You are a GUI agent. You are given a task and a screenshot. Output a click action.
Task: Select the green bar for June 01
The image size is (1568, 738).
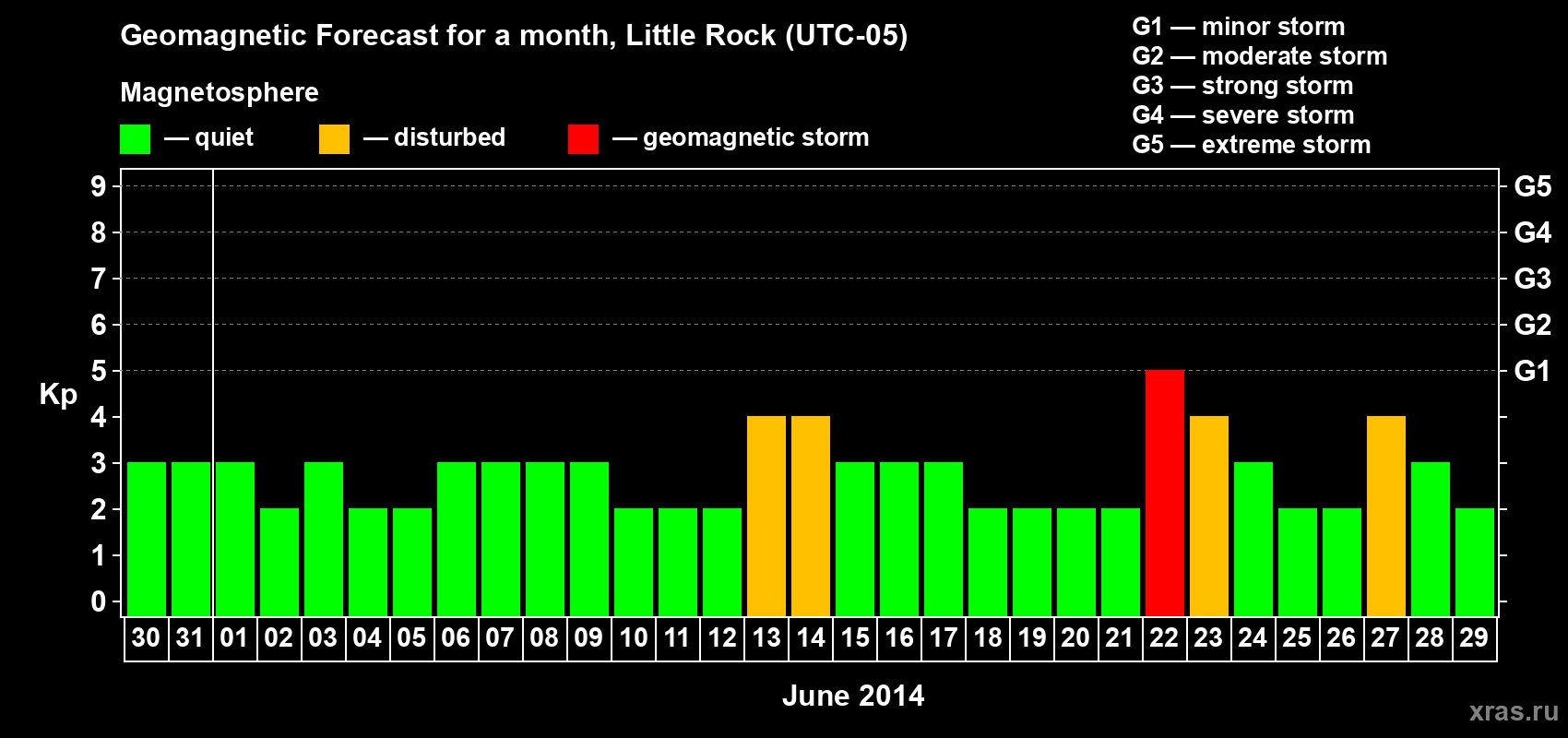(x=235, y=540)
